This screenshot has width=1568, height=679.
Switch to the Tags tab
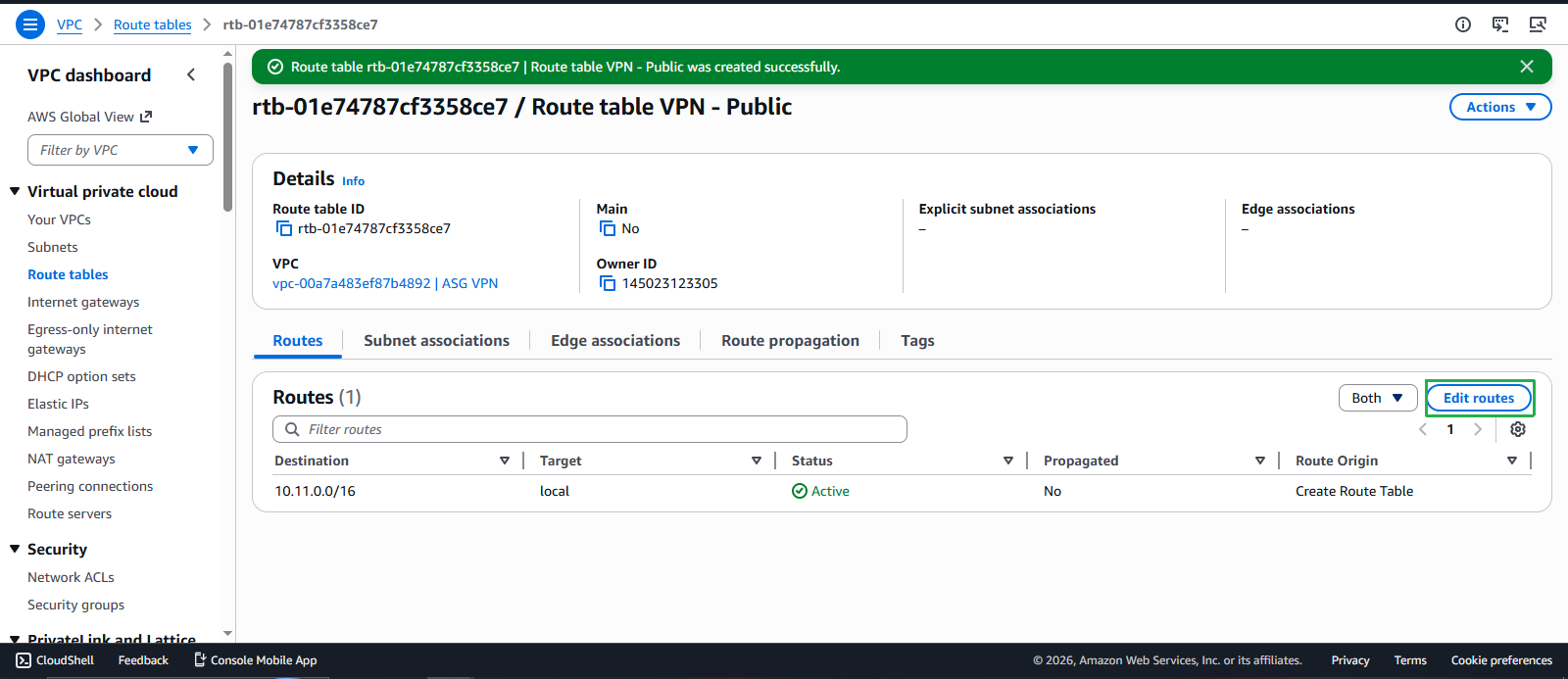(x=917, y=340)
